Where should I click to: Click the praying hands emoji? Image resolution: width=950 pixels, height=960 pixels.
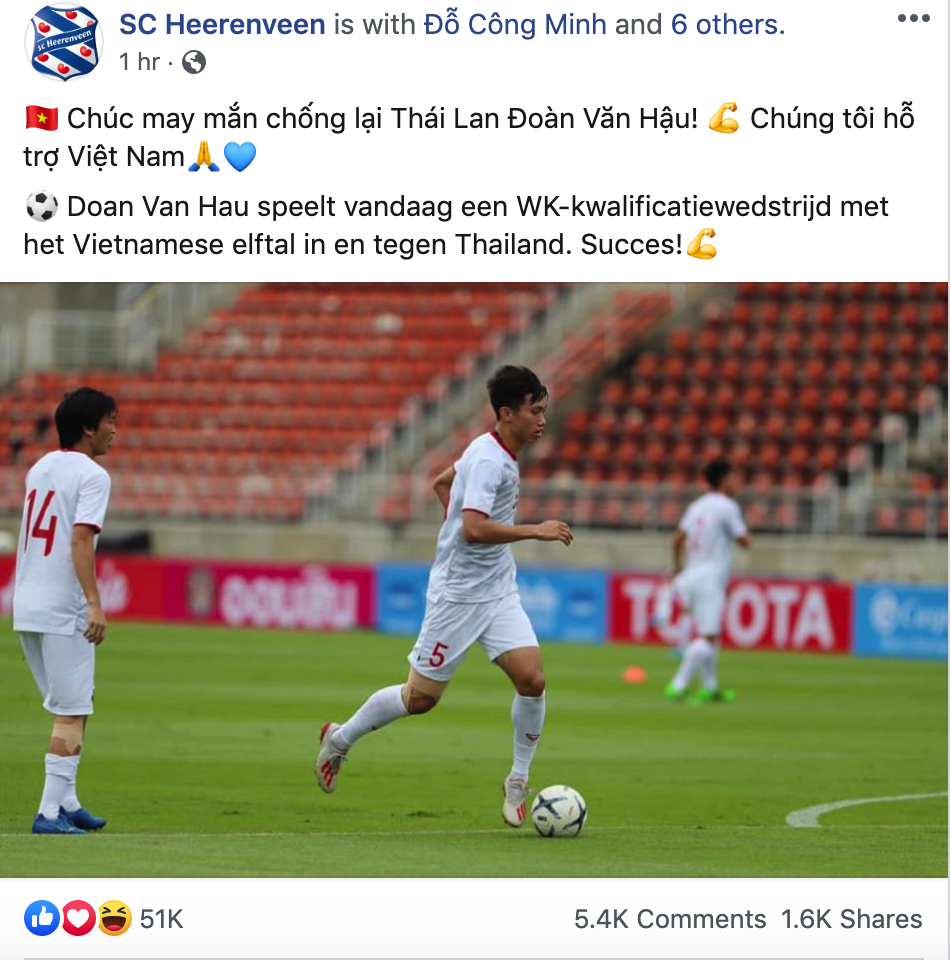[204, 157]
